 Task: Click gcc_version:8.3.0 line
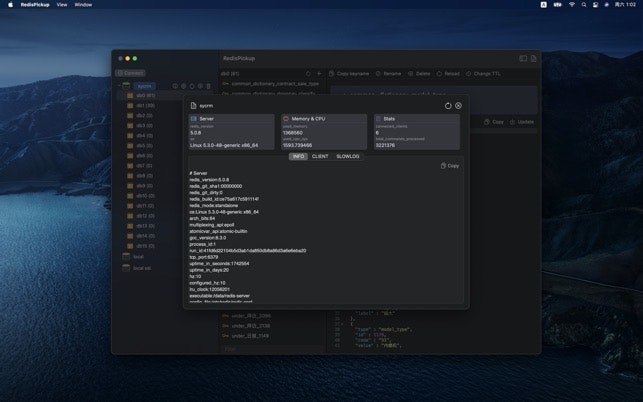pyautogui.click(x=207, y=238)
